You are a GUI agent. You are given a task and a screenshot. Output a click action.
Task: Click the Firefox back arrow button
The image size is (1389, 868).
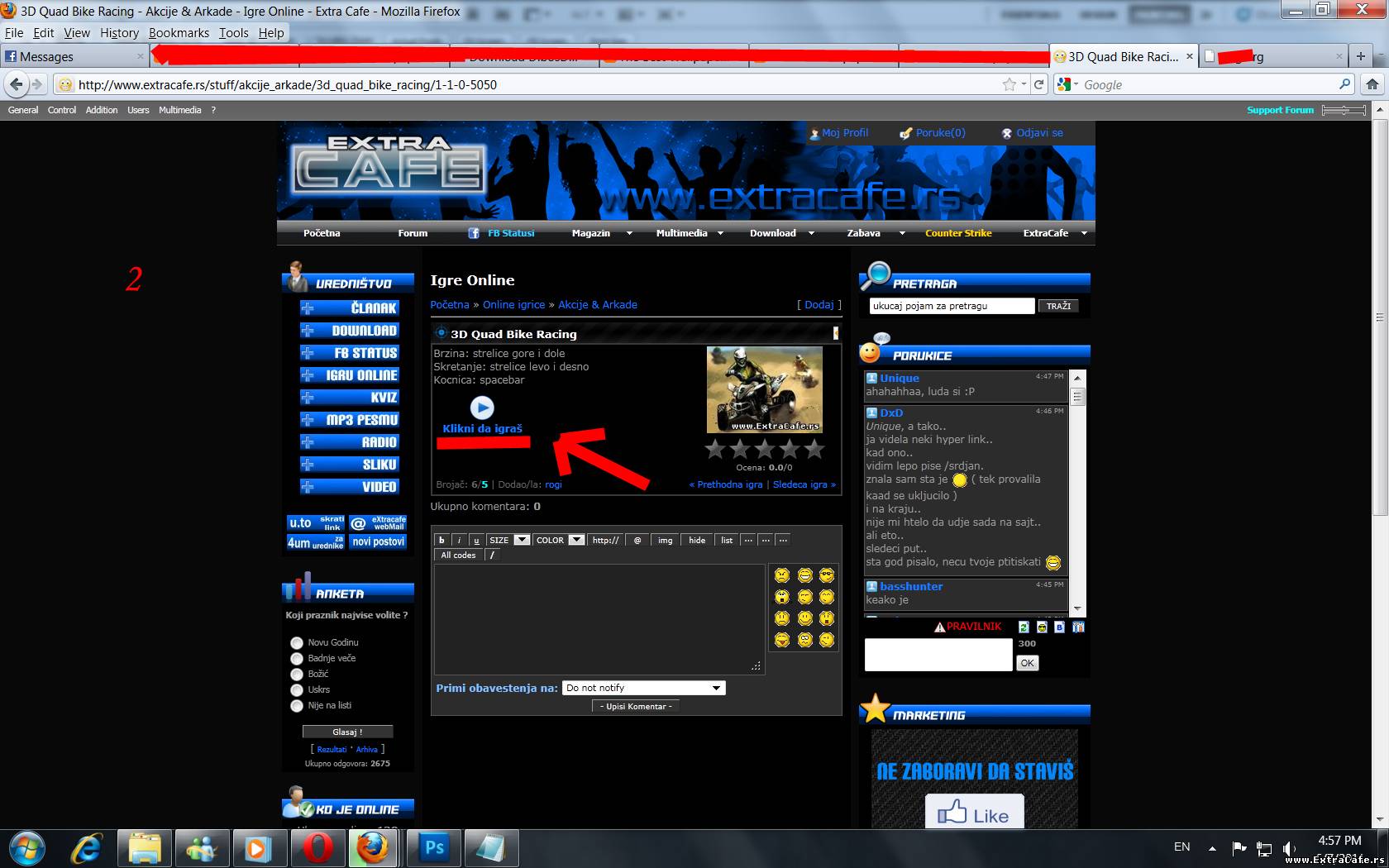(17, 84)
